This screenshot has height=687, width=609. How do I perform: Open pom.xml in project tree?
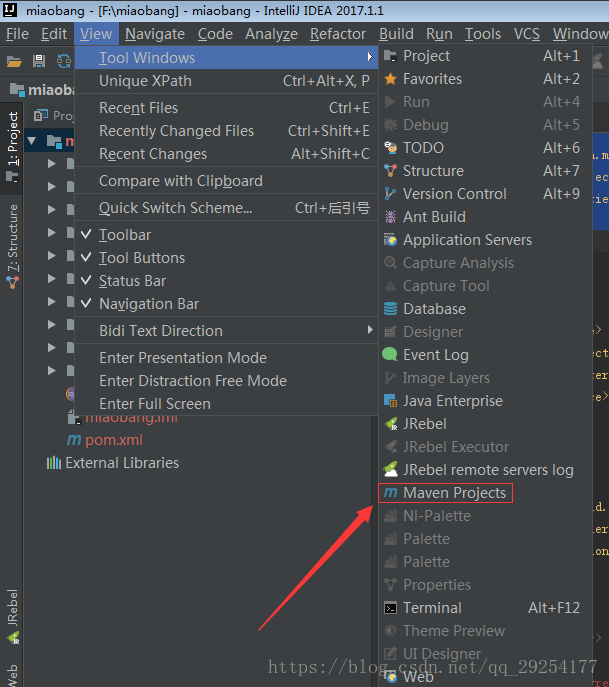pos(114,440)
